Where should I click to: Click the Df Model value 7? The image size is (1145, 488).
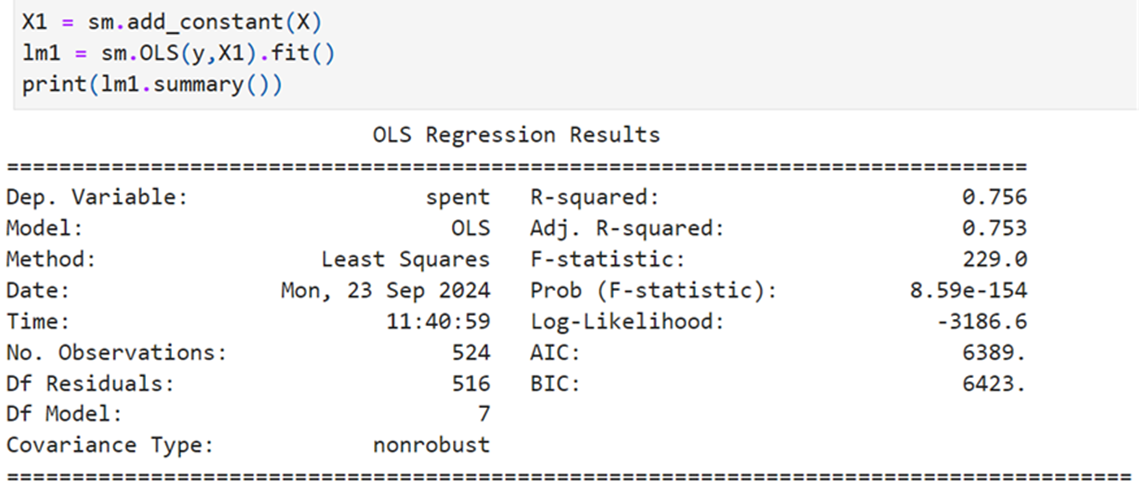point(483,414)
